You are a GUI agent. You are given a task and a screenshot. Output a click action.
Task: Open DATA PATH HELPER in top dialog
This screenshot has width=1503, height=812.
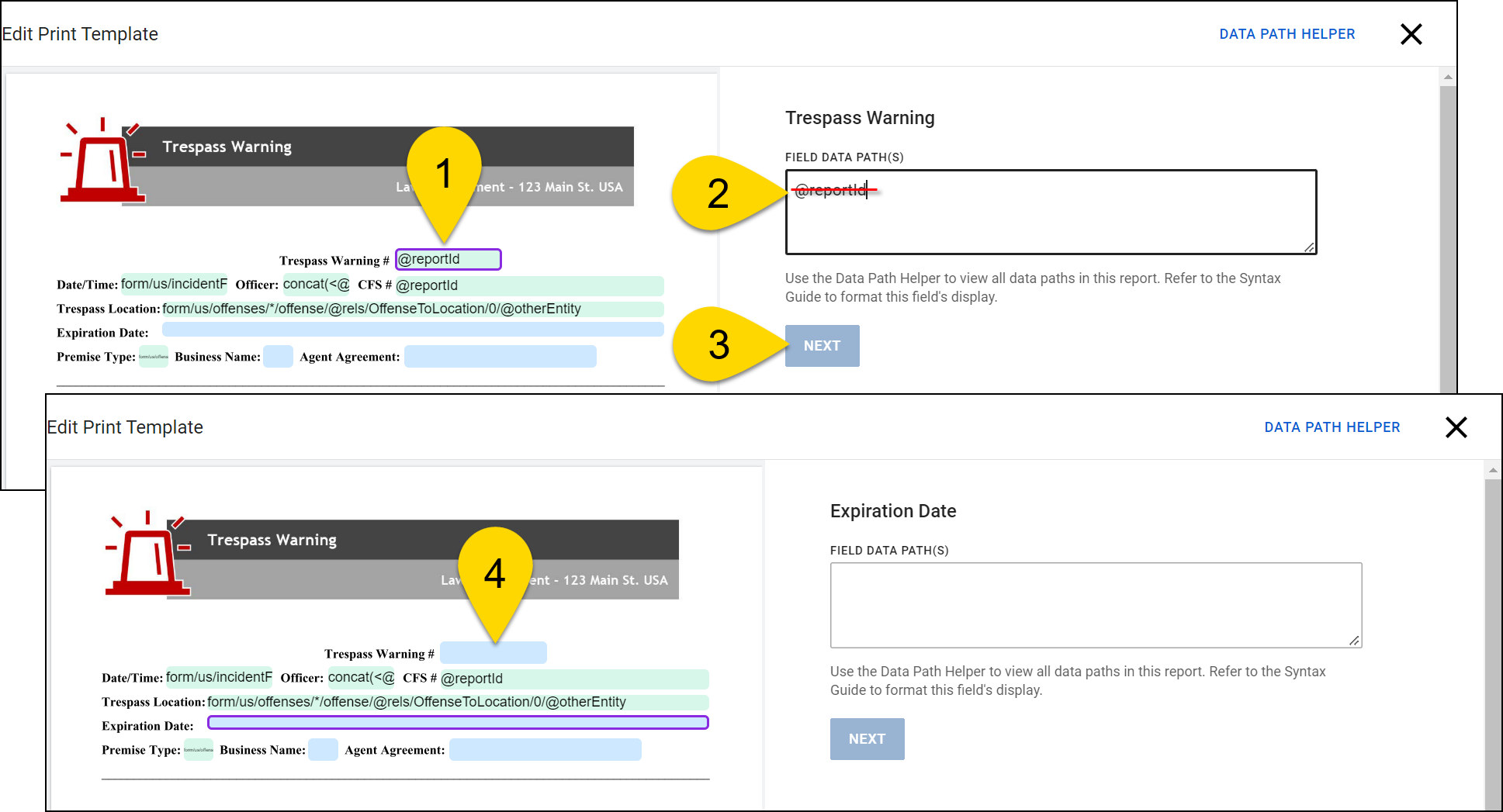pyautogui.click(x=1287, y=33)
